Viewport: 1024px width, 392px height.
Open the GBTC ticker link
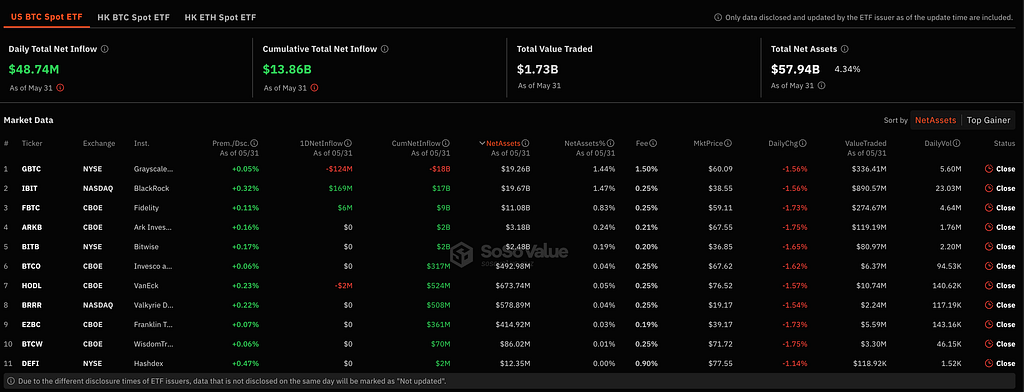click(x=31, y=169)
